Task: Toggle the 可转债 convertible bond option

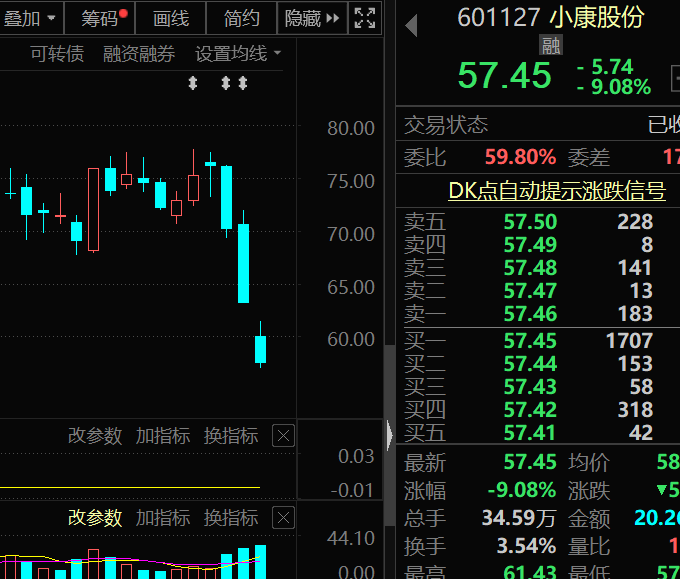Action: click(57, 54)
